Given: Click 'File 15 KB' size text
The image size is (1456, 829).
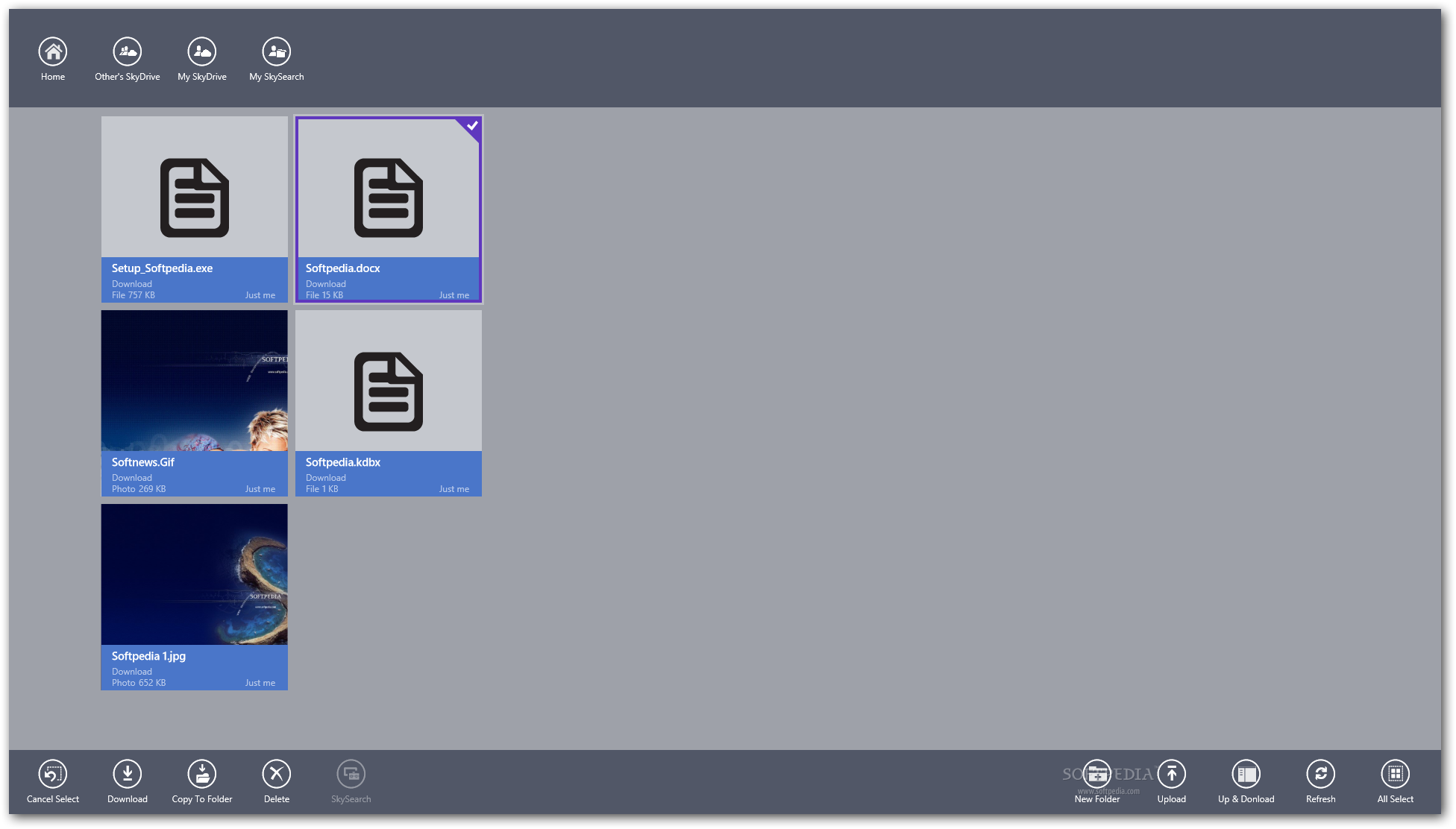Looking at the screenshot, I should [x=324, y=295].
